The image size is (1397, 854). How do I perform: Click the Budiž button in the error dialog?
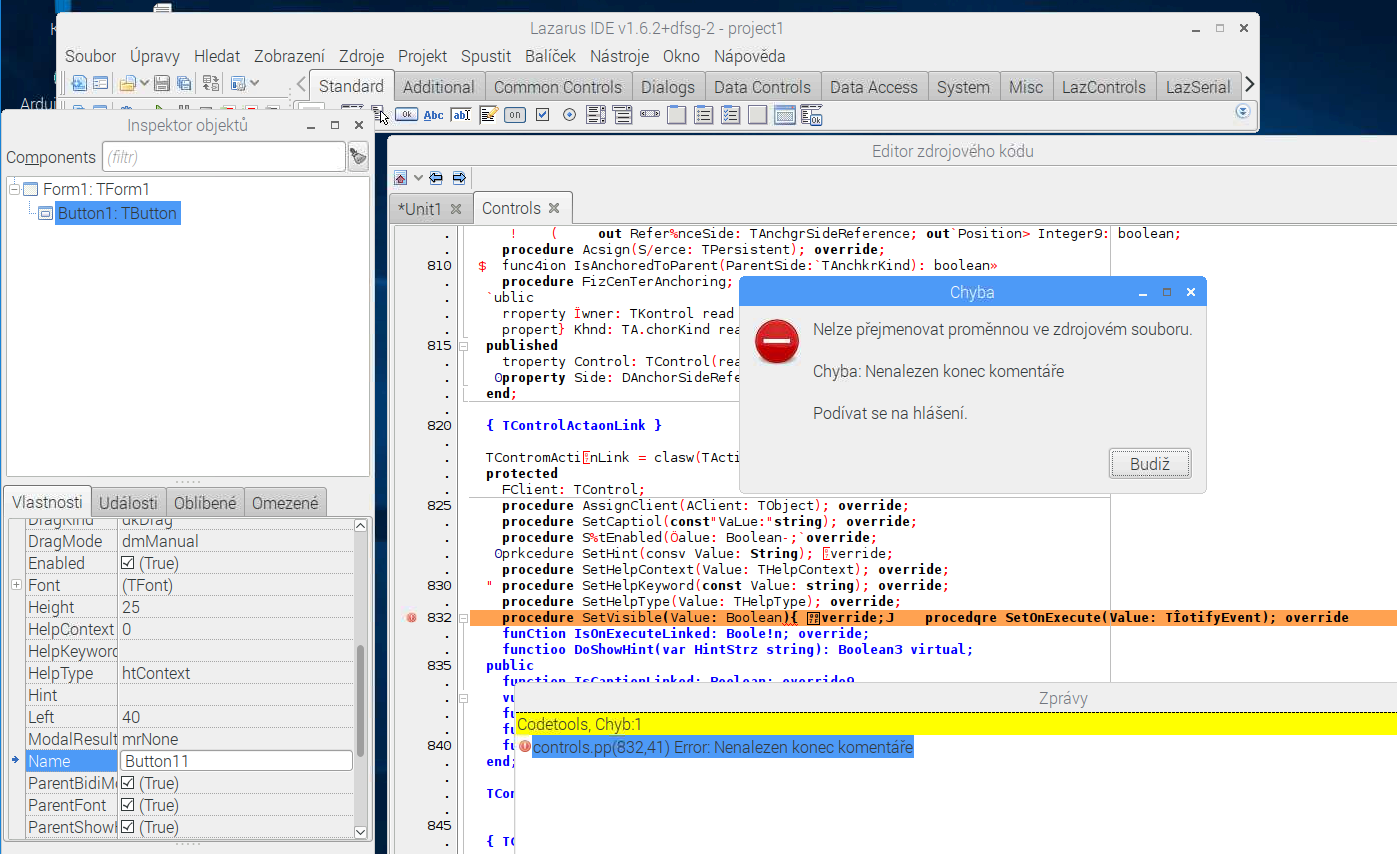coord(1149,464)
